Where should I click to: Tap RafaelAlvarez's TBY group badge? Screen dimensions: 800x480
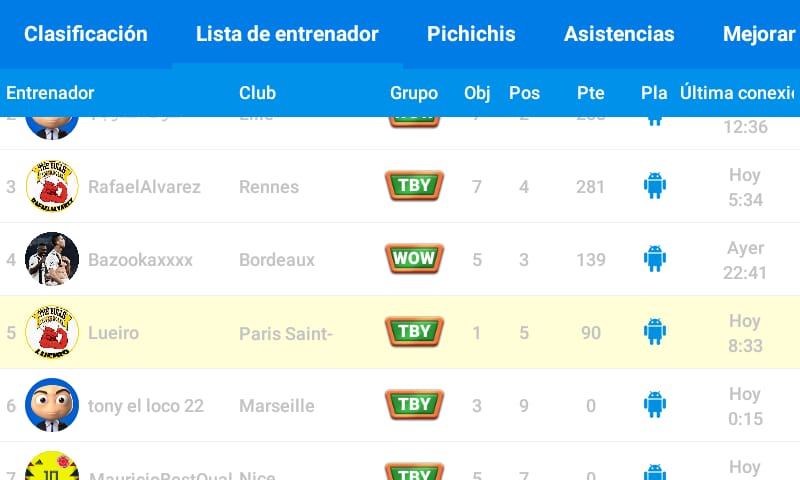click(414, 185)
